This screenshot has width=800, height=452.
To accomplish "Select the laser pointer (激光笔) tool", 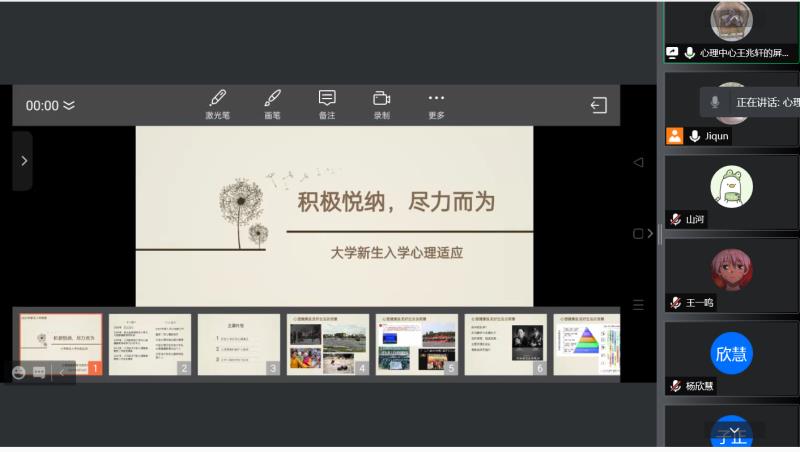I will 217,104.
